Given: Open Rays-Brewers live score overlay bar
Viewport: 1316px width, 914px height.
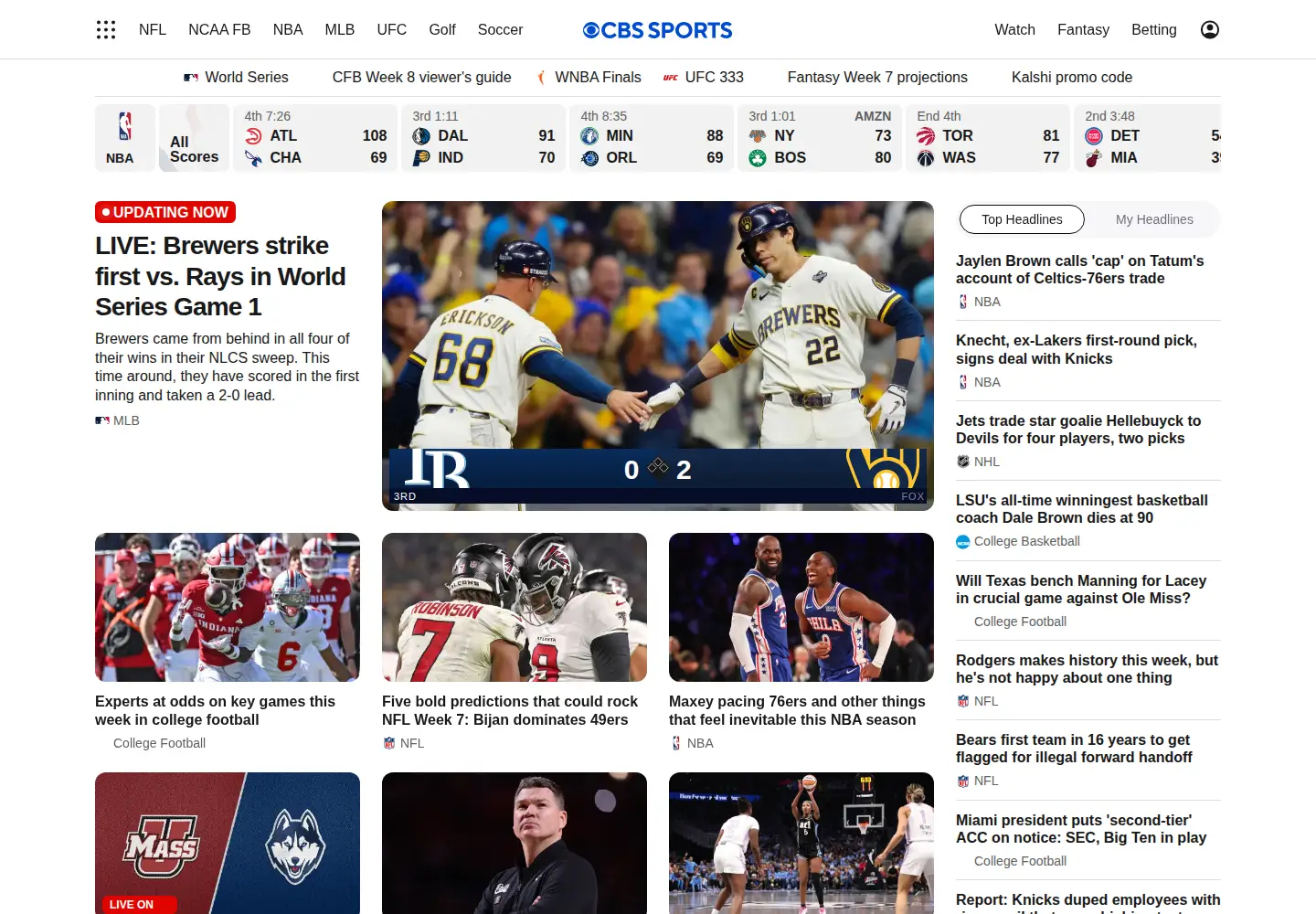Looking at the screenshot, I should (x=658, y=475).
